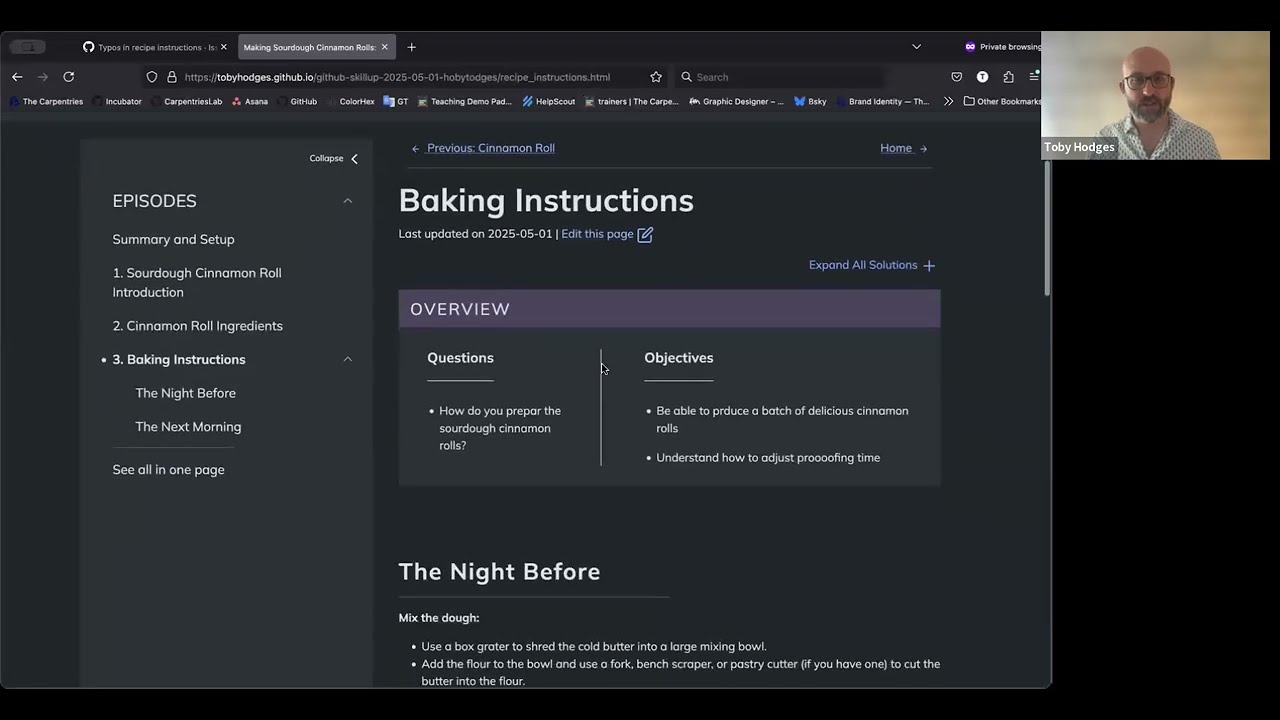Jump to The Next Morning section
Image resolution: width=1280 pixels, height=720 pixels.
click(x=188, y=427)
